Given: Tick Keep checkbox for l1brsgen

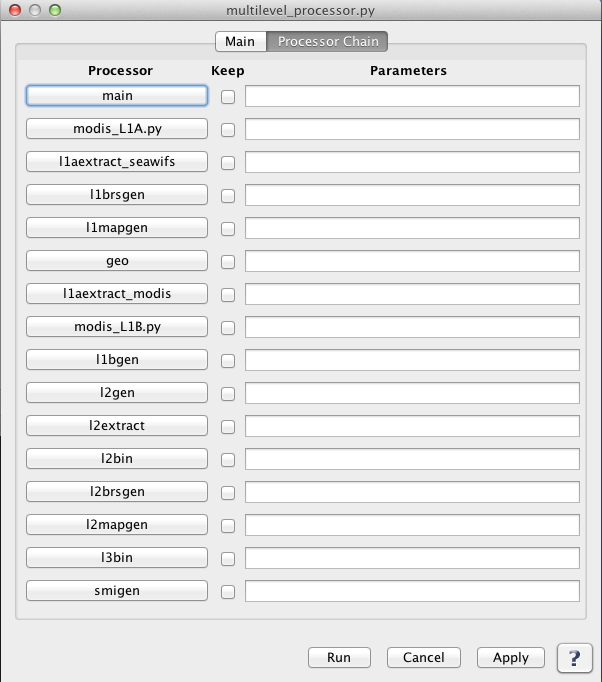Looking at the screenshot, I should click(228, 196).
